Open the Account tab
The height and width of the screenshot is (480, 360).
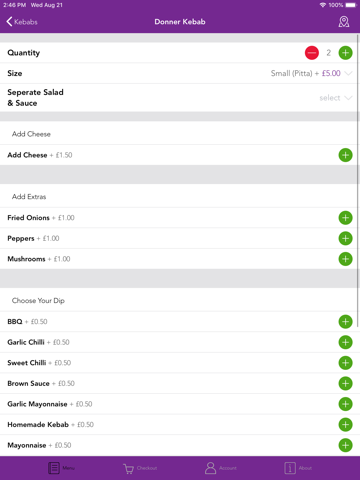[220, 468]
